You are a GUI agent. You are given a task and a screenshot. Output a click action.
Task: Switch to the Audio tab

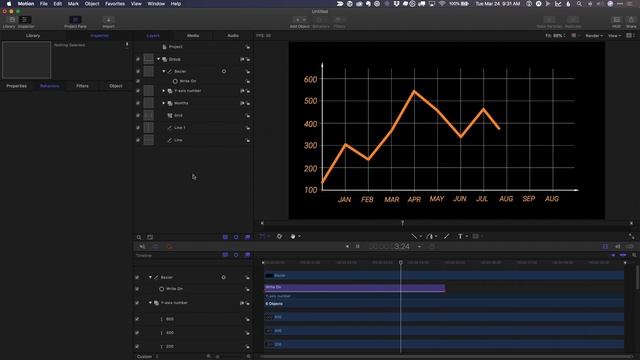[x=233, y=36]
